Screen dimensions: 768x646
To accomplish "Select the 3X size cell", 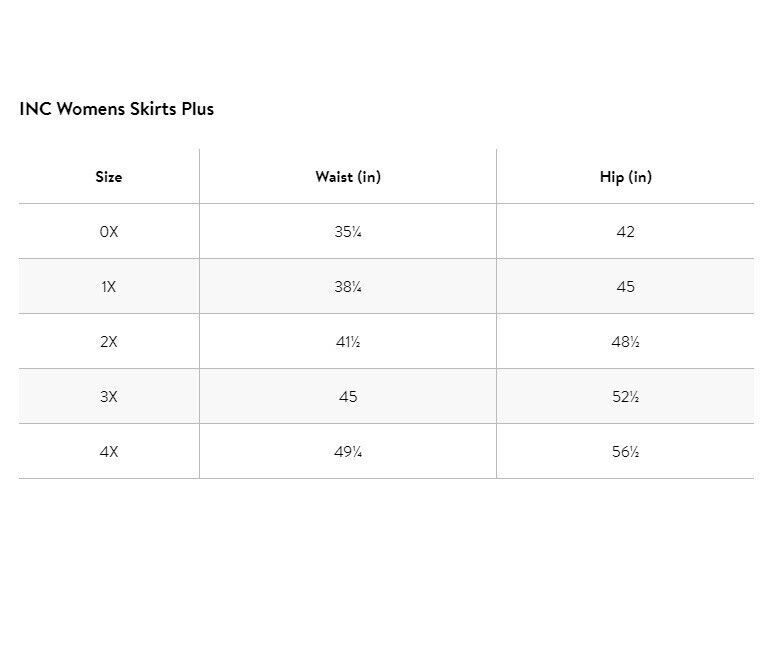I will [x=109, y=396].
